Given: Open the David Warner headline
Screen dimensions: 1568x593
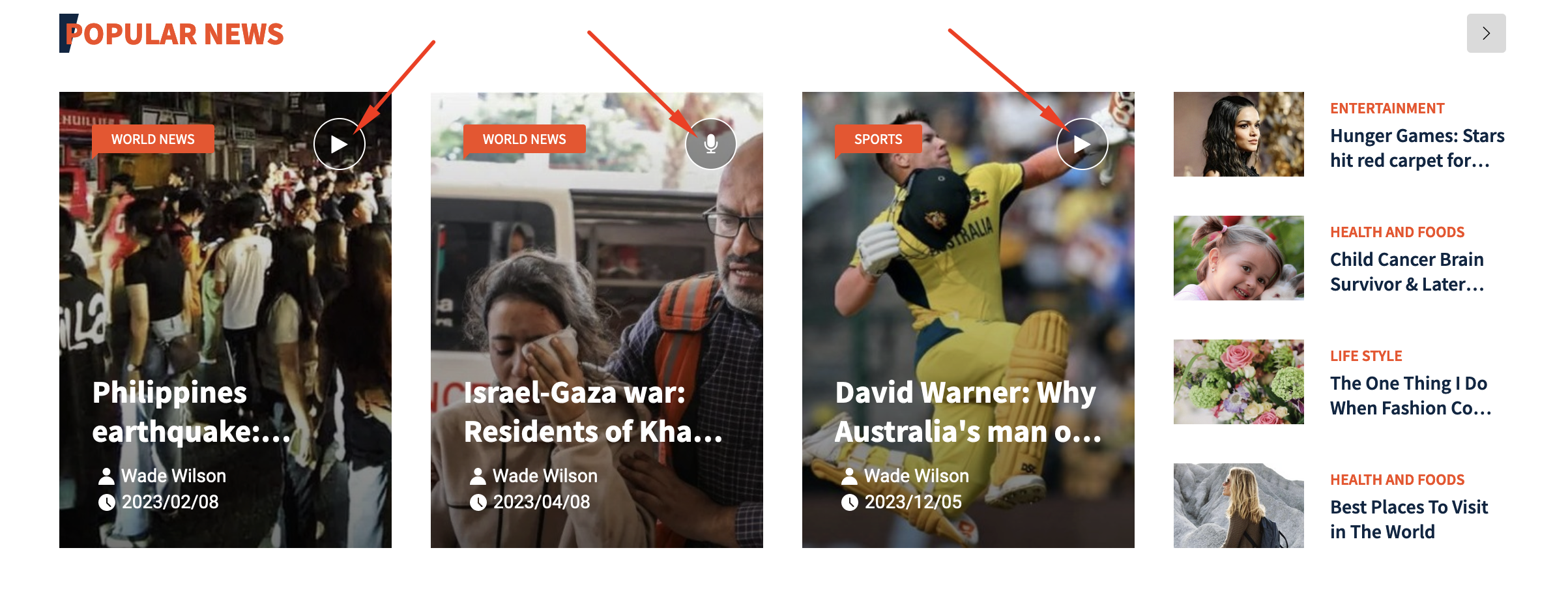Looking at the screenshot, I should click(x=968, y=412).
